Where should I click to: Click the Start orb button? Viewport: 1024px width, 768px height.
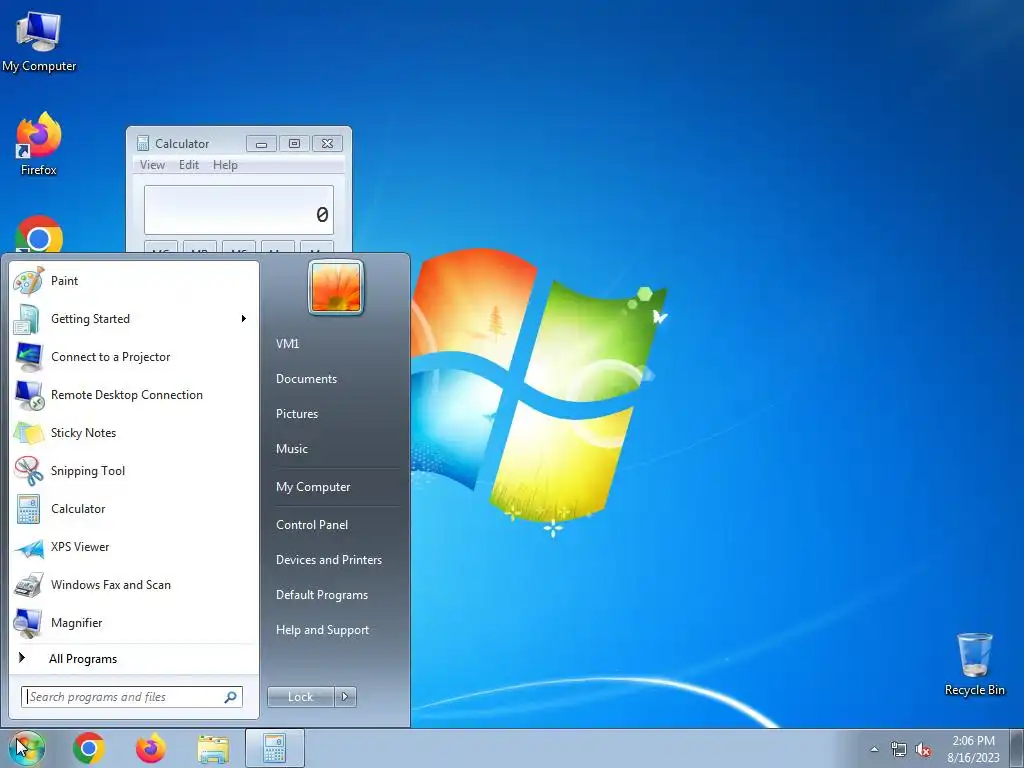pyautogui.click(x=26, y=748)
